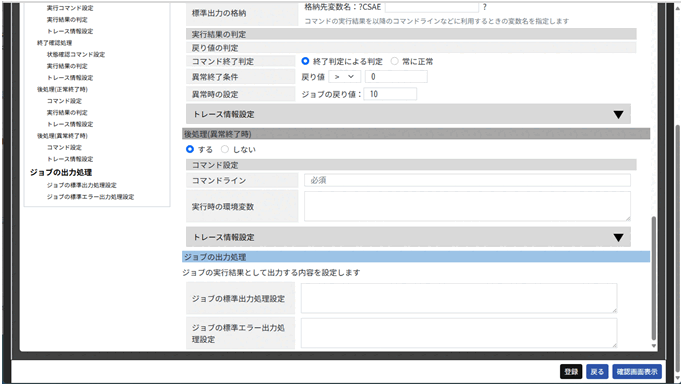The height and width of the screenshot is (385, 682).
Task: Select 終了確認処理 in the sidebar
Action: [x=54, y=43]
